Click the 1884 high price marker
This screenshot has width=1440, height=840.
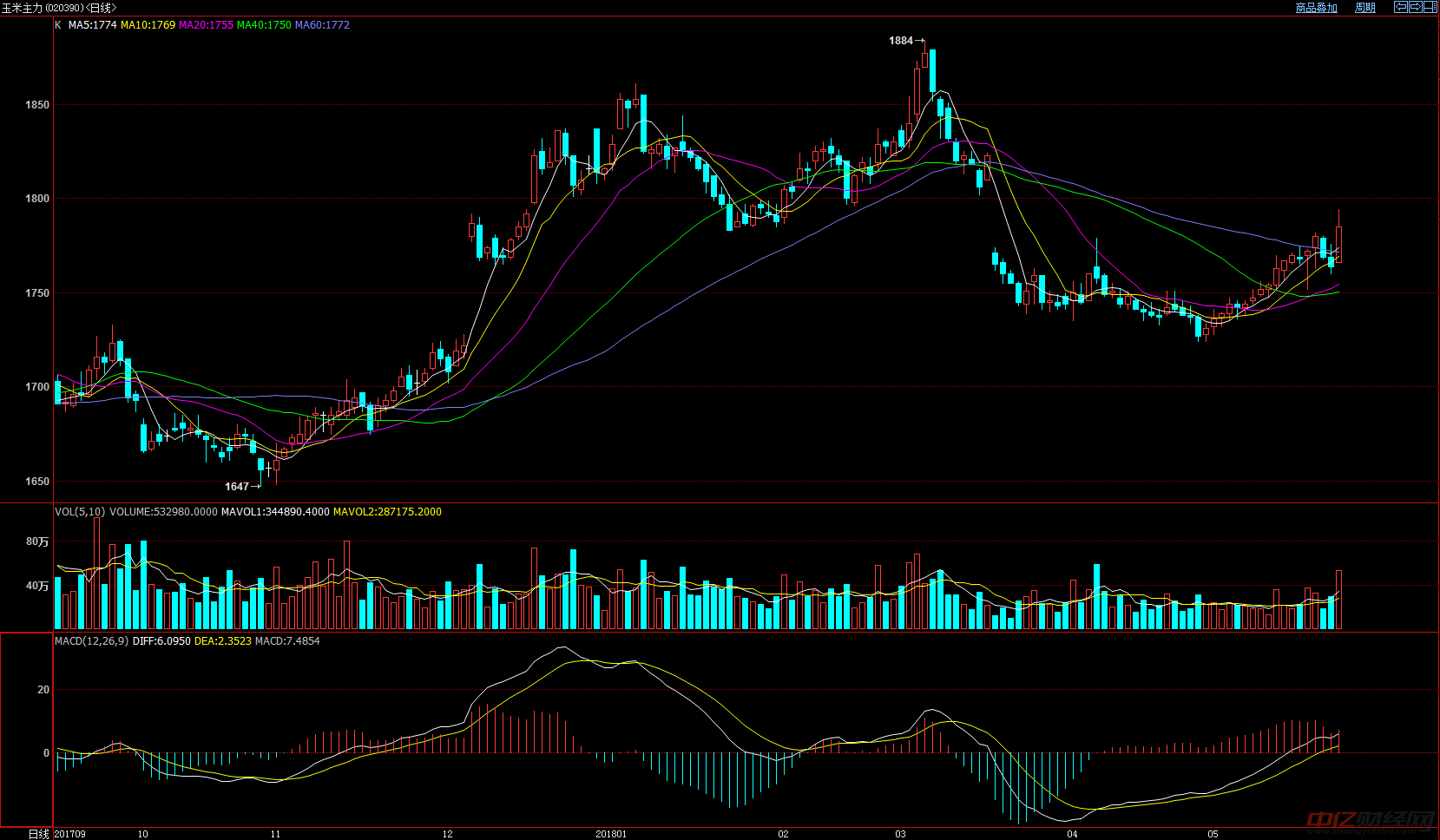click(901, 41)
